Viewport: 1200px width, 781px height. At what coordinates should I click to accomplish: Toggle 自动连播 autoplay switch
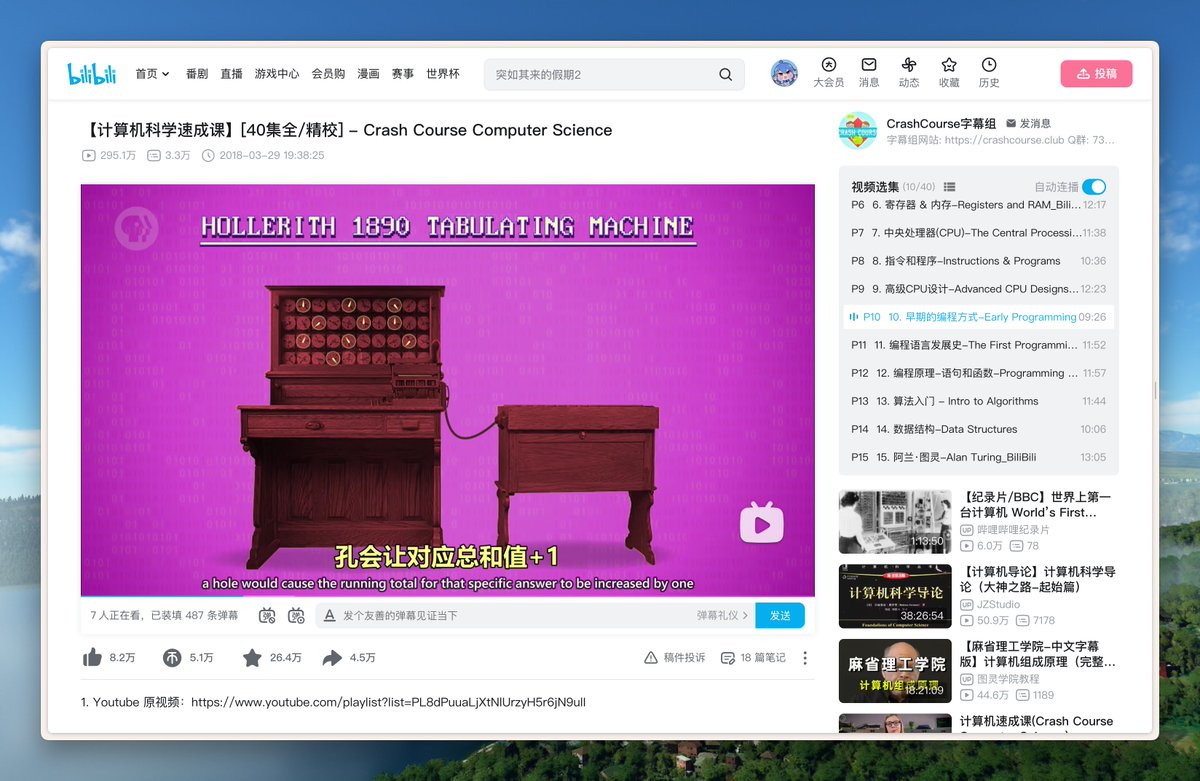click(1094, 187)
